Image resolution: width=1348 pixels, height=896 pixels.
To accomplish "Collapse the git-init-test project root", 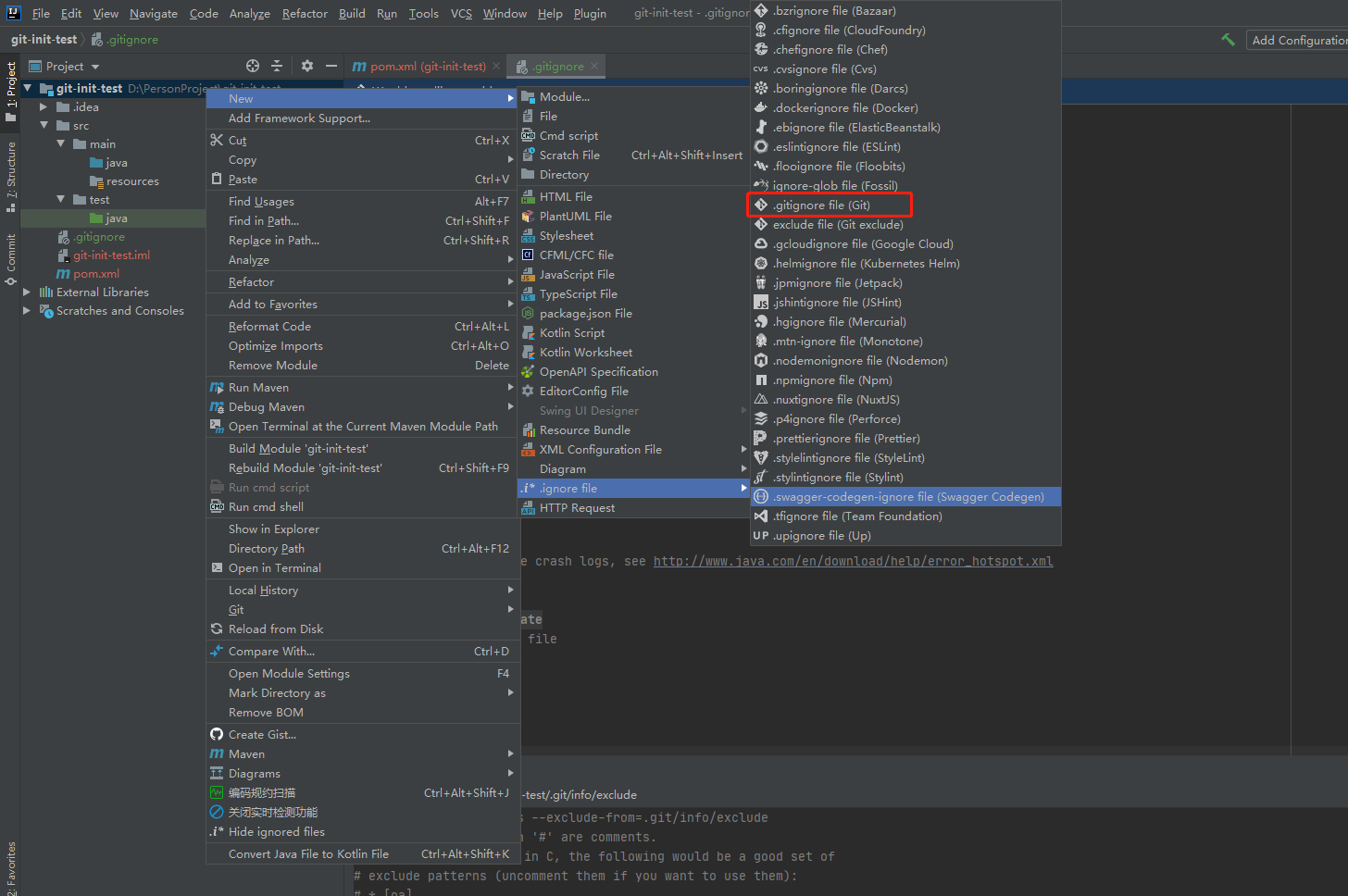I will click(28, 89).
